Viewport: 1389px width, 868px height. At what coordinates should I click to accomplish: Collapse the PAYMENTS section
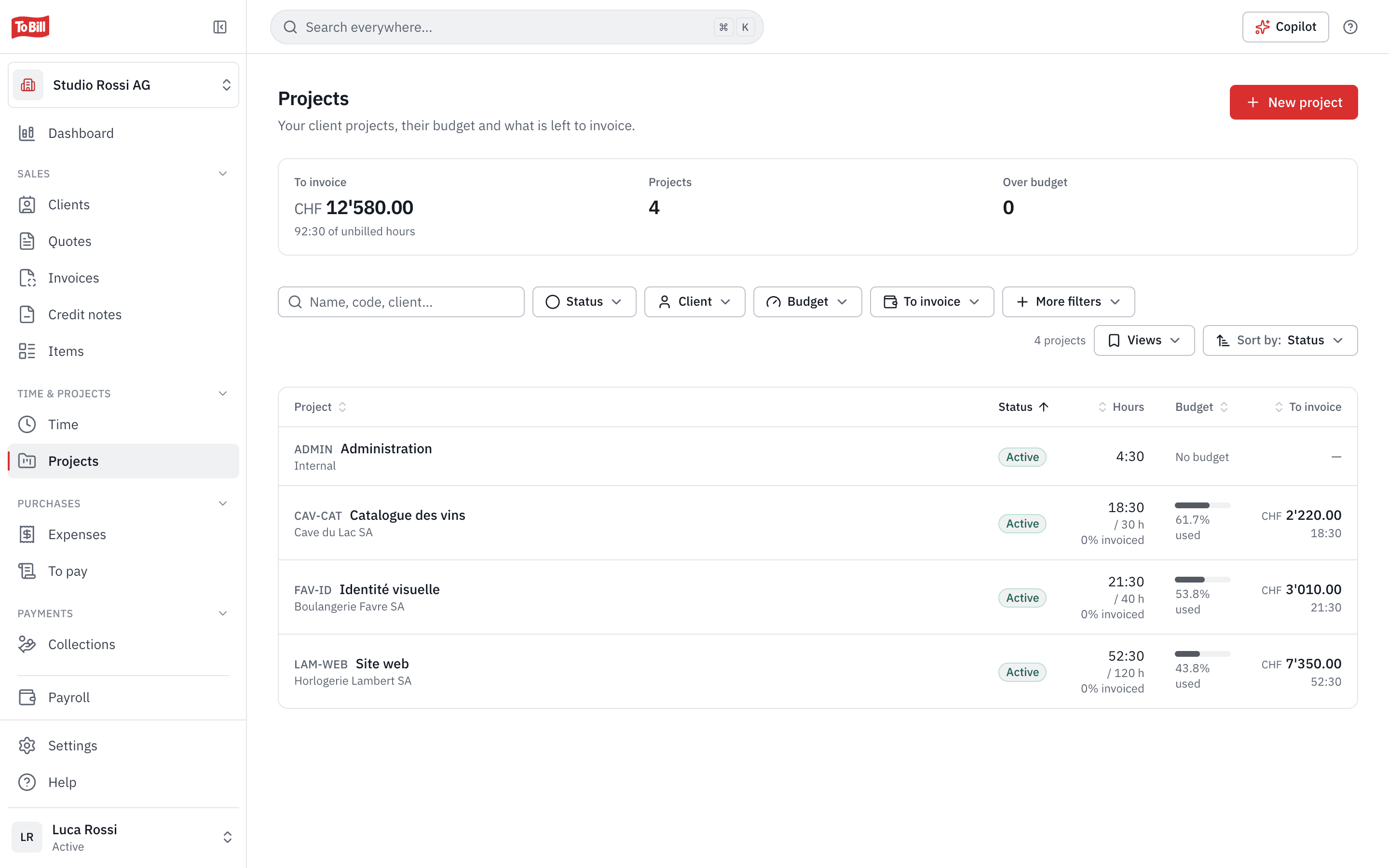tap(223, 613)
